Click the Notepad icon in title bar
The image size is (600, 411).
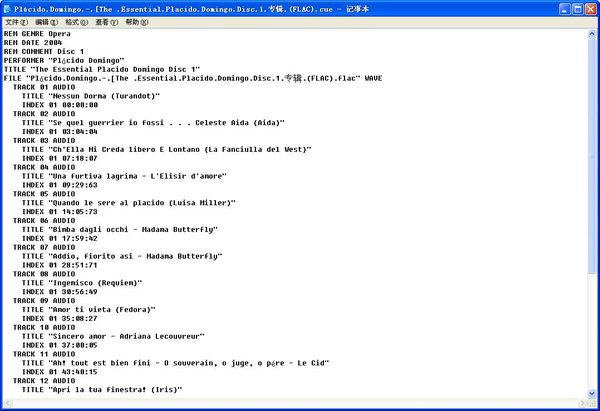7,9
